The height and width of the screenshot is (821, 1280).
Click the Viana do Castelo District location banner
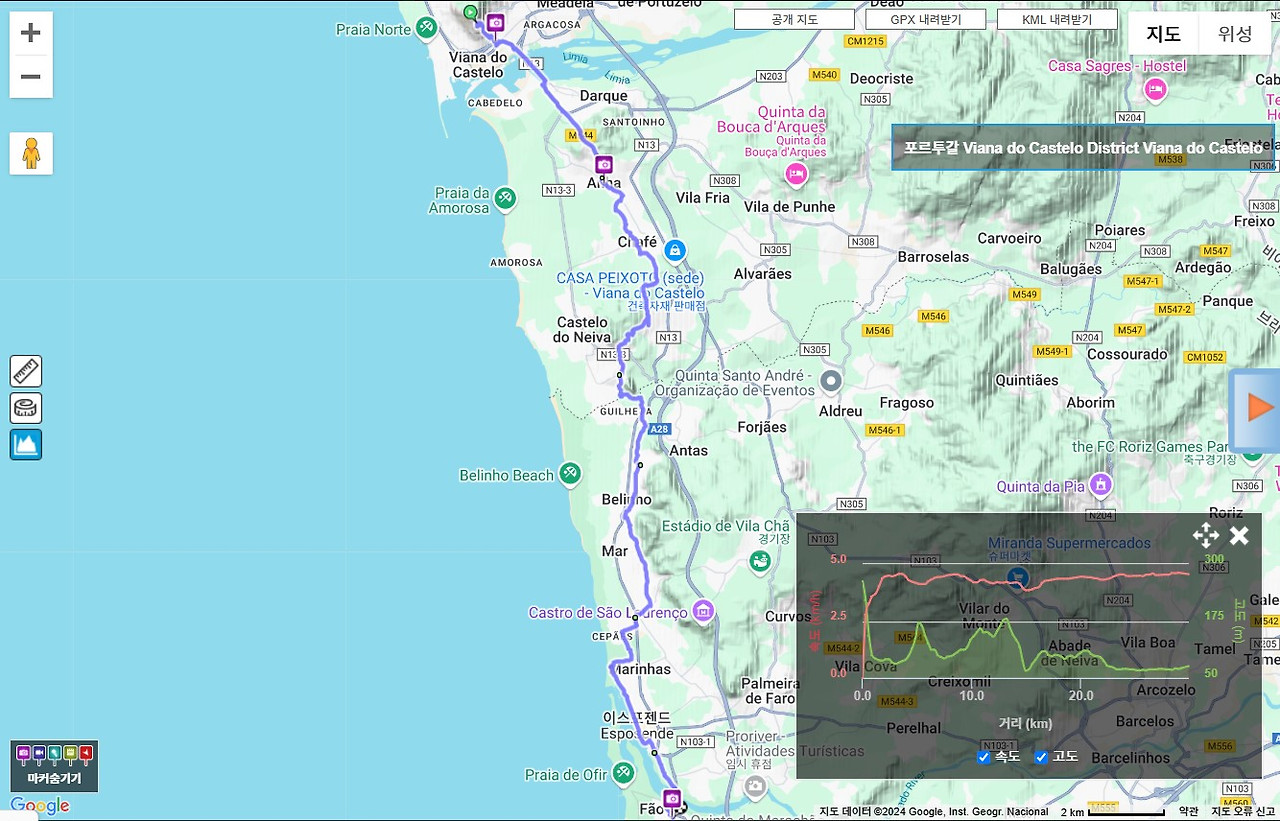click(1083, 147)
